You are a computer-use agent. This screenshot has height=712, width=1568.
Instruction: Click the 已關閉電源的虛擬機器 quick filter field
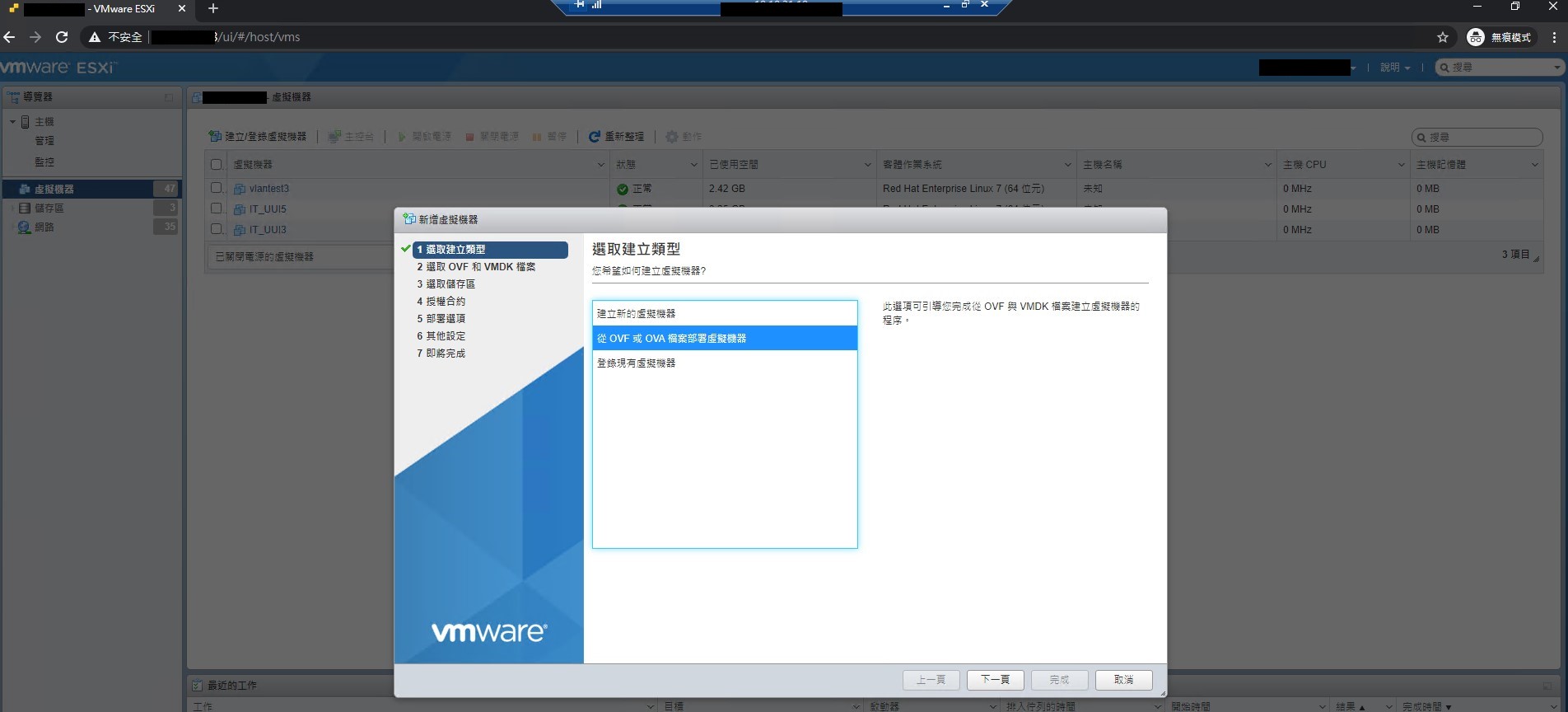pyautogui.click(x=299, y=257)
